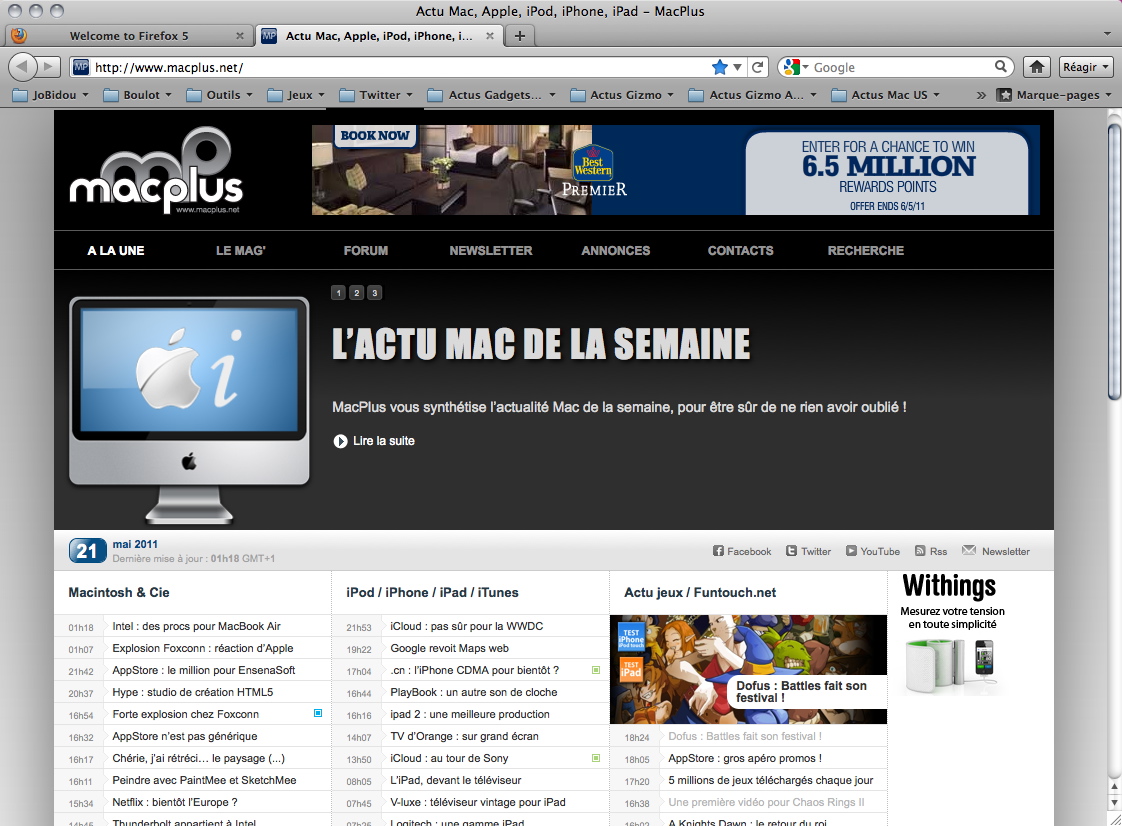Image resolution: width=1122 pixels, height=826 pixels.
Task: Click the Dofus Battles game thumbnail
Action: click(x=748, y=669)
